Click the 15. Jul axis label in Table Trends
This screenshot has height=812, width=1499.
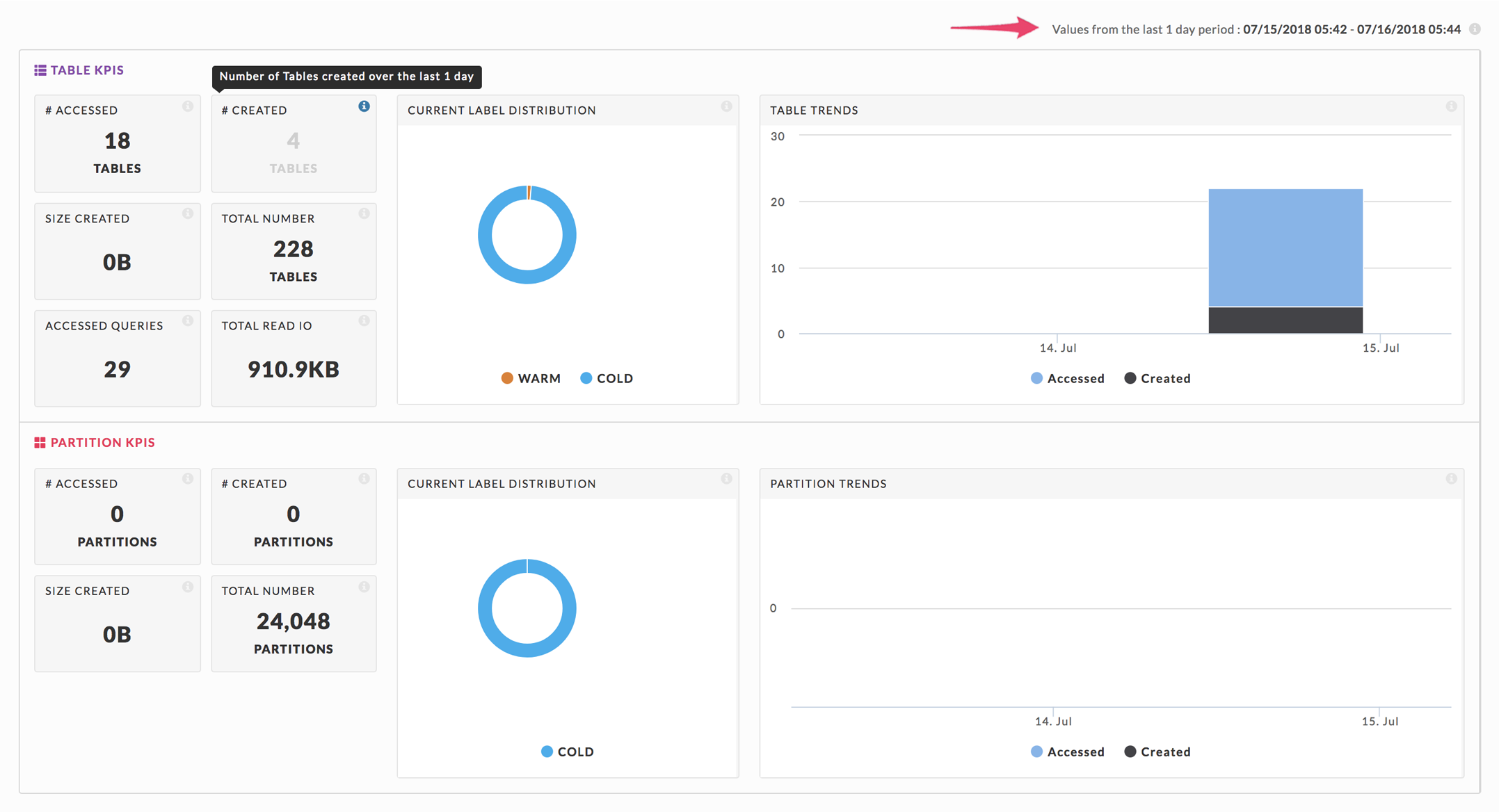(x=1381, y=348)
